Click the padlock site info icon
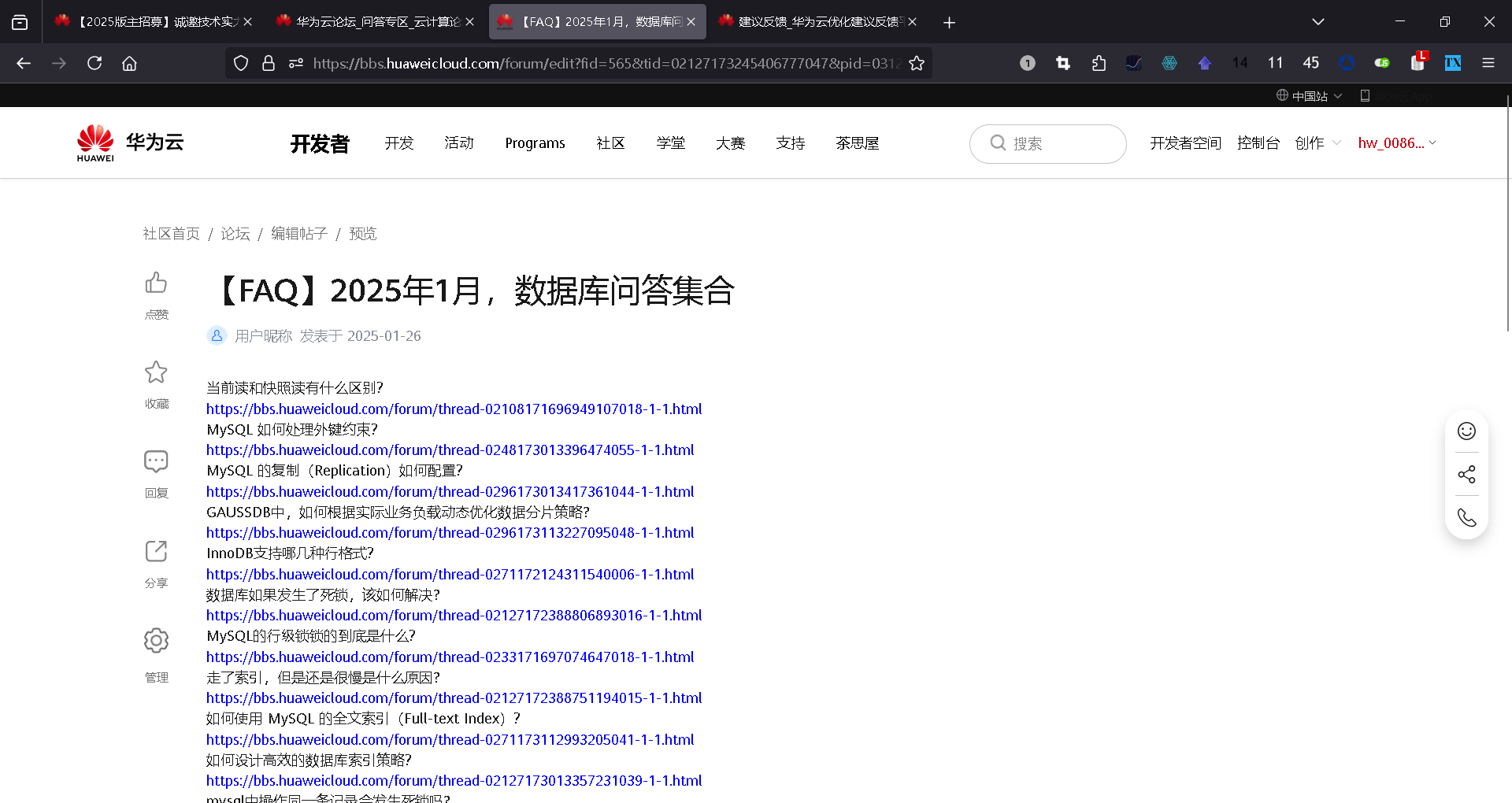This screenshot has height=803, width=1512. pos(269,63)
